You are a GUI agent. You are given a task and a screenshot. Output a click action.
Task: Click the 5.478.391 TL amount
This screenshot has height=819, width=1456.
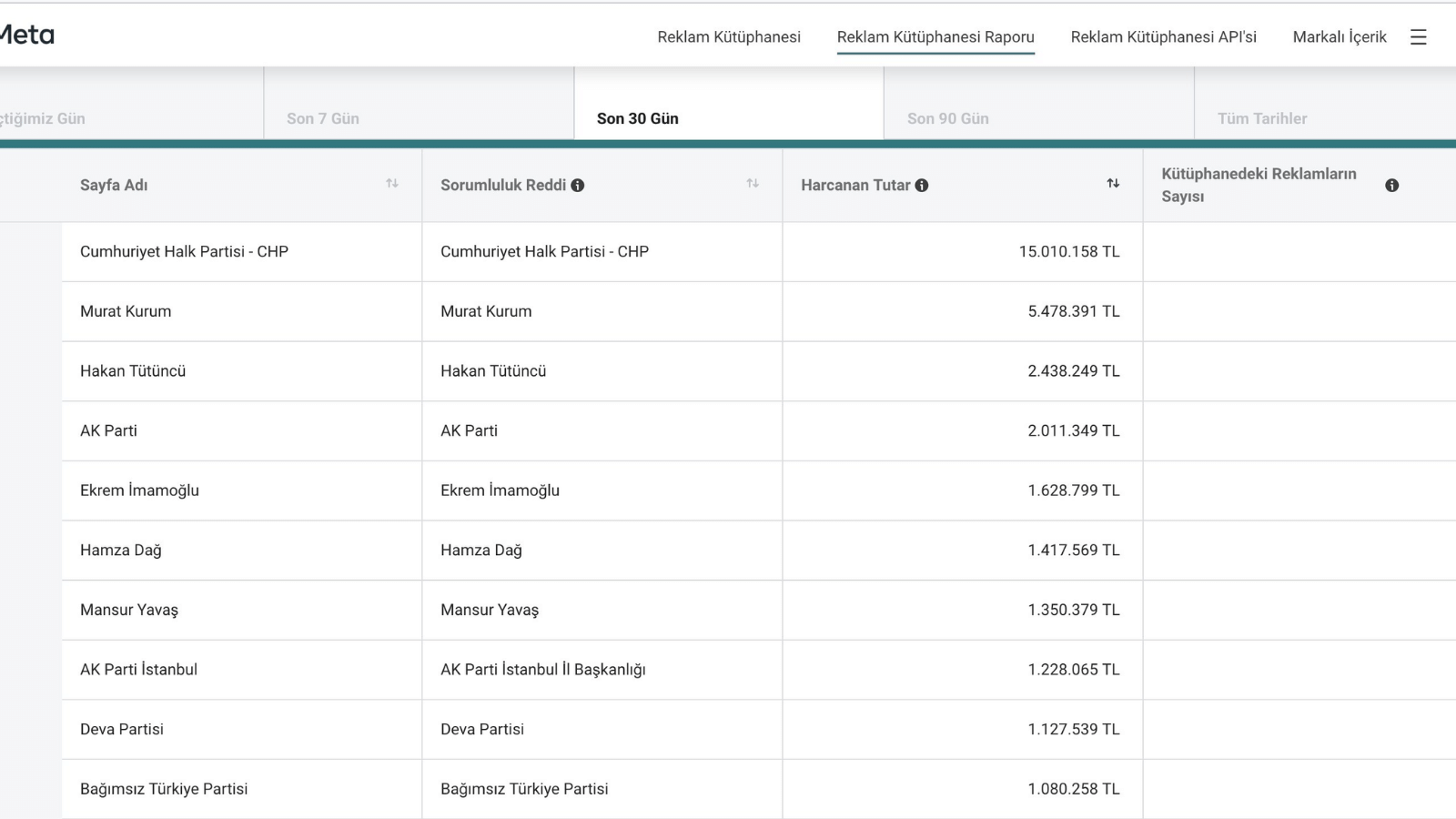point(1074,311)
